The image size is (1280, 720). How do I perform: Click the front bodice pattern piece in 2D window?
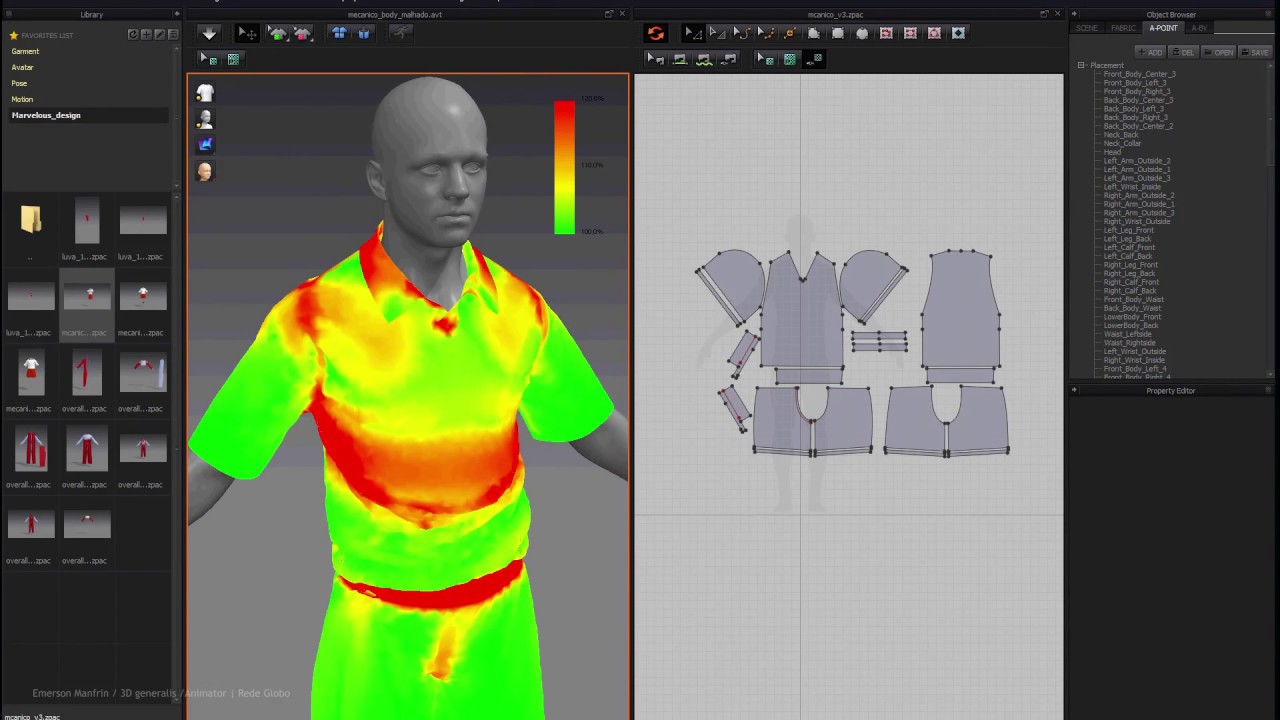[x=803, y=318]
